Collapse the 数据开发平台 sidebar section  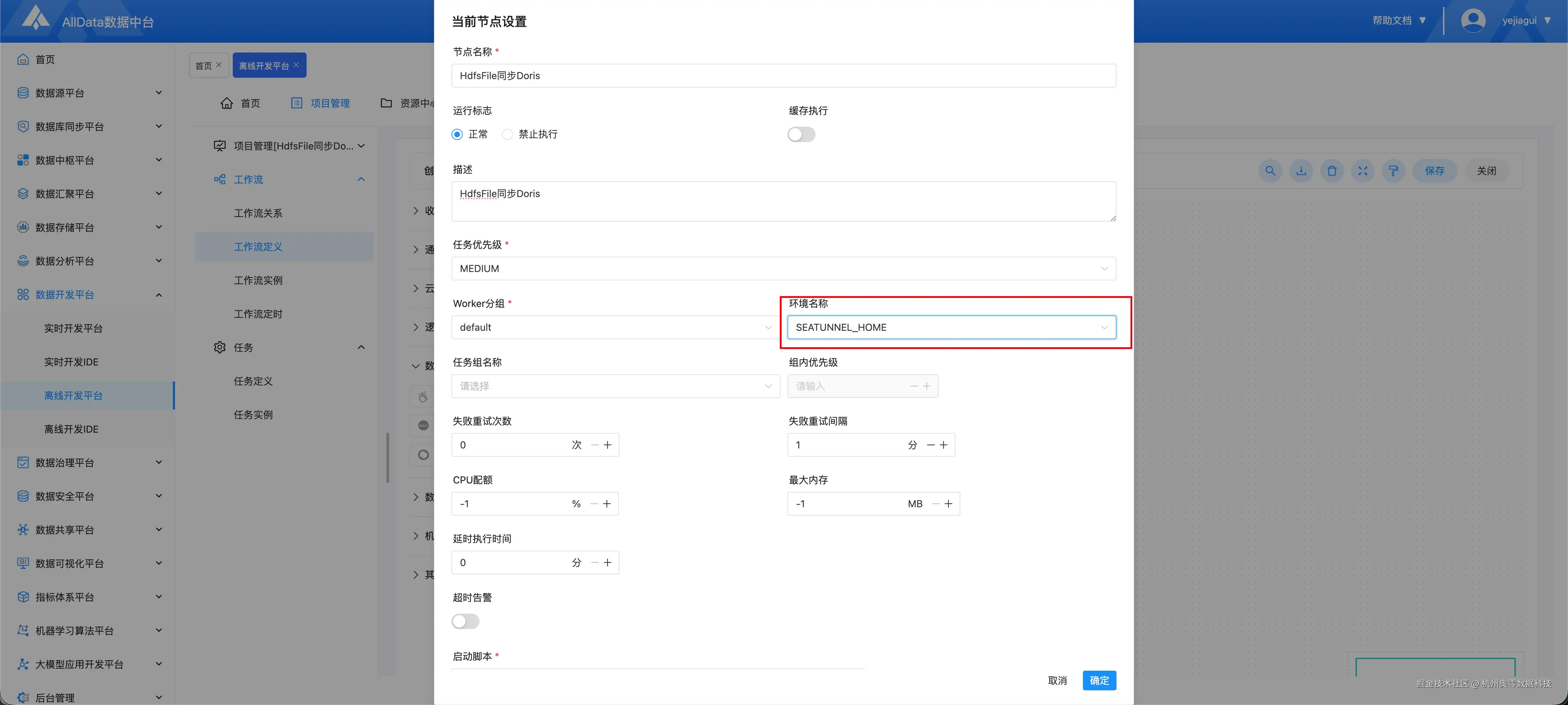point(159,294)
